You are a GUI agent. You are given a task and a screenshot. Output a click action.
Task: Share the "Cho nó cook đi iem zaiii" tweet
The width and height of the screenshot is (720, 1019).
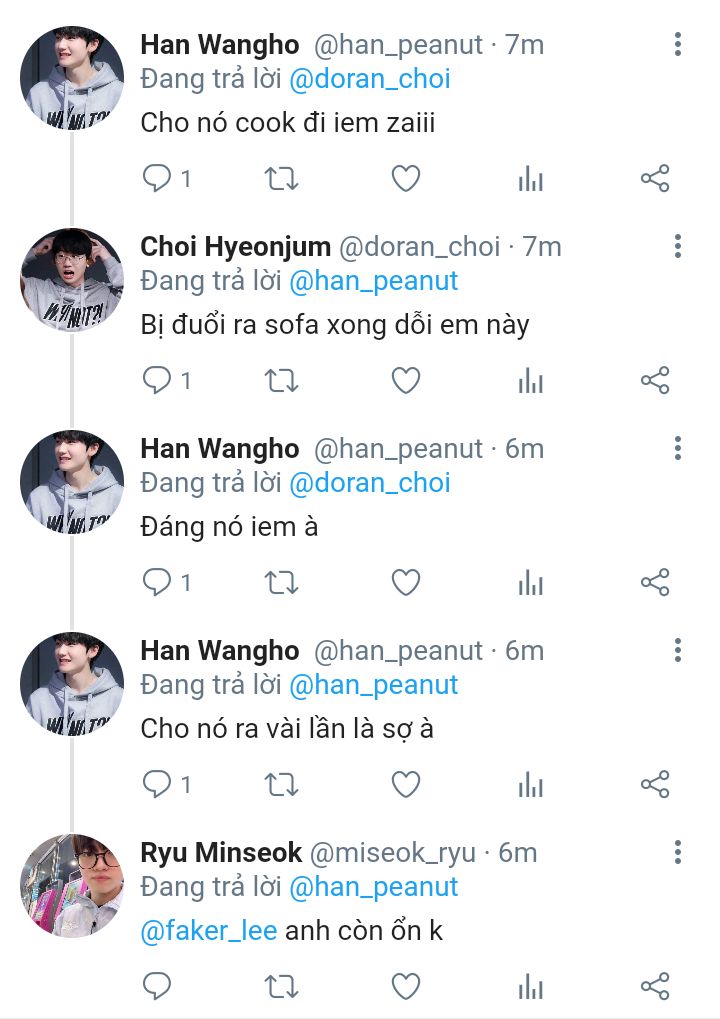pos(655,179)
